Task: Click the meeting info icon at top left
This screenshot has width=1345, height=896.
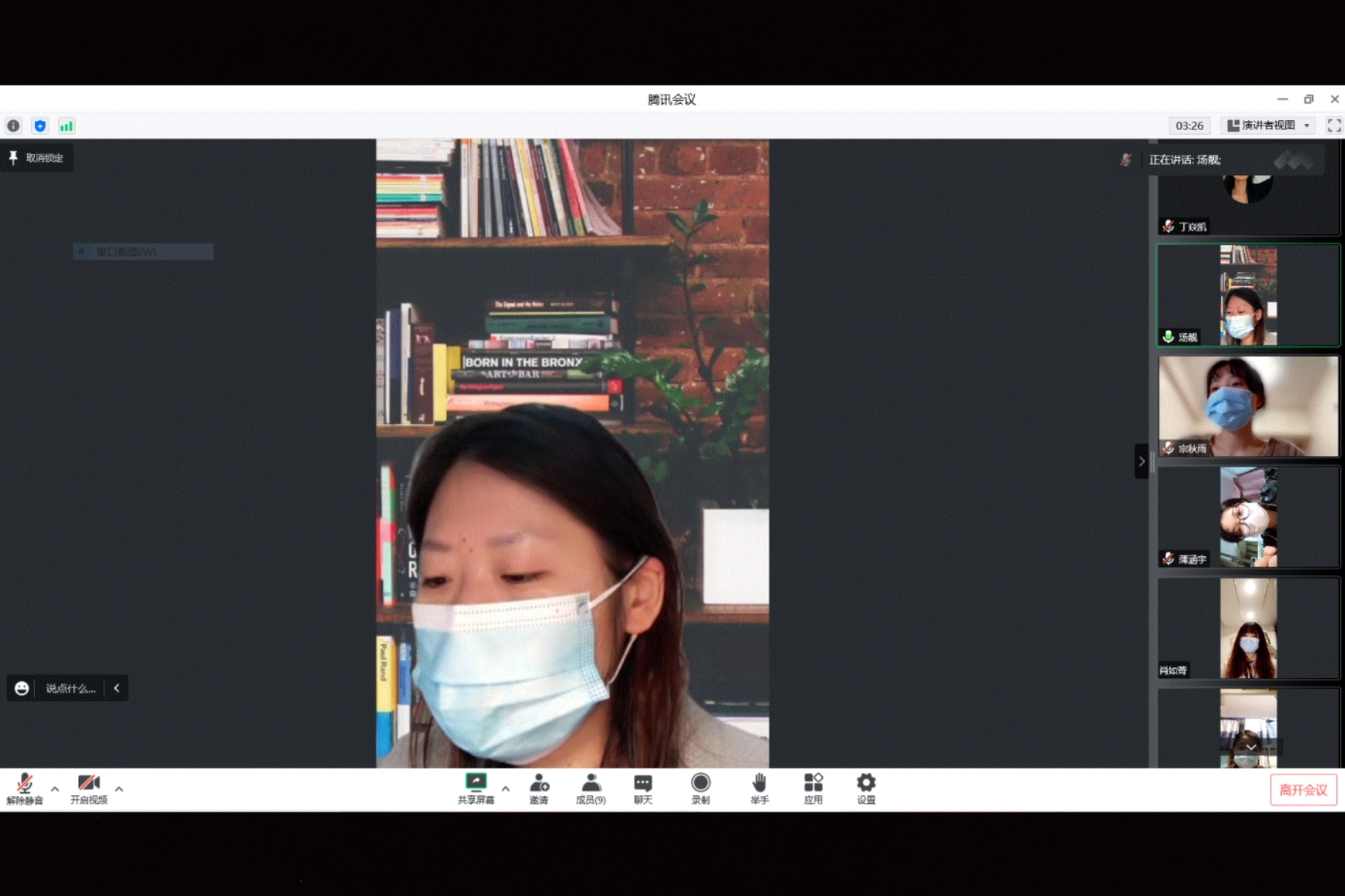Action: point(14,126)
